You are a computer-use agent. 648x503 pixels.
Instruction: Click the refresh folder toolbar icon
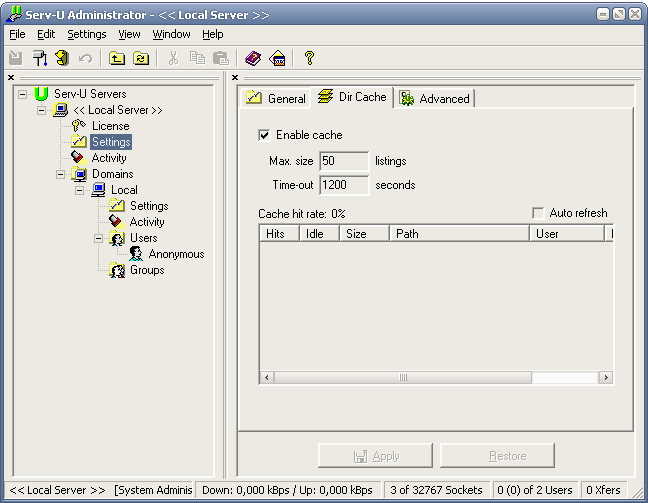141,58
